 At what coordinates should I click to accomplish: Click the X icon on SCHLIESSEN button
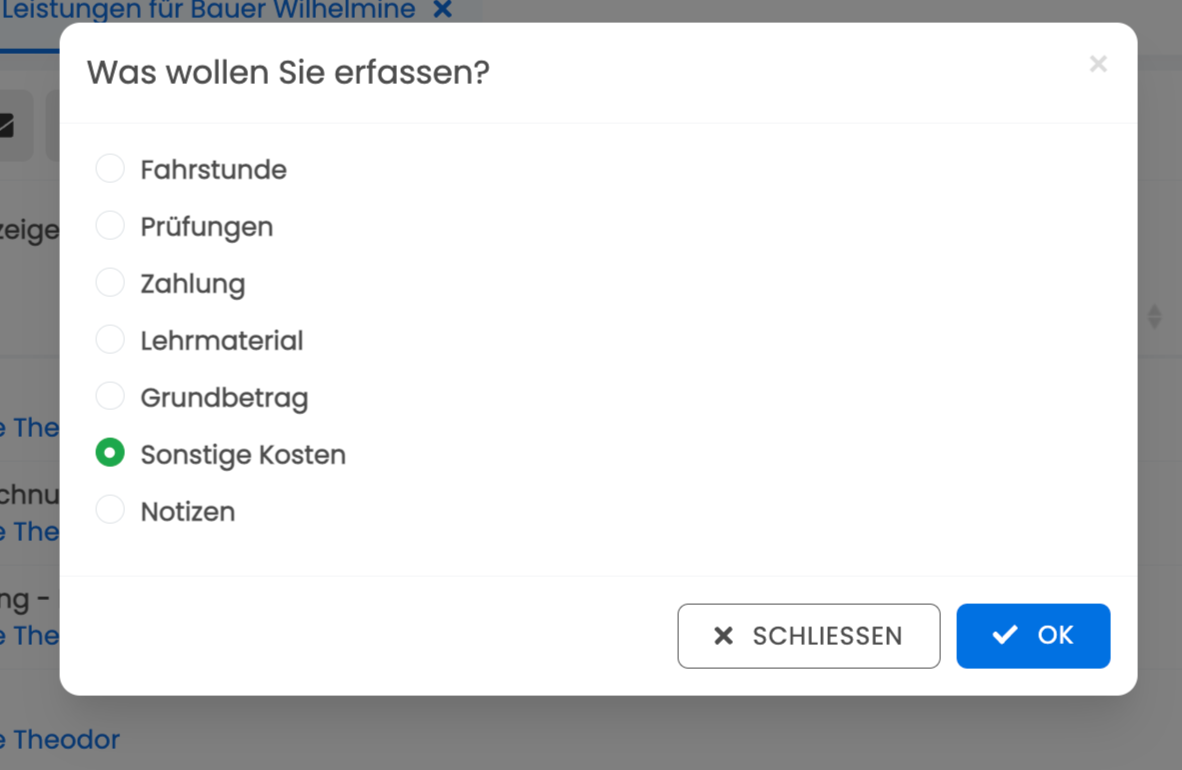[x=723, y=636]
